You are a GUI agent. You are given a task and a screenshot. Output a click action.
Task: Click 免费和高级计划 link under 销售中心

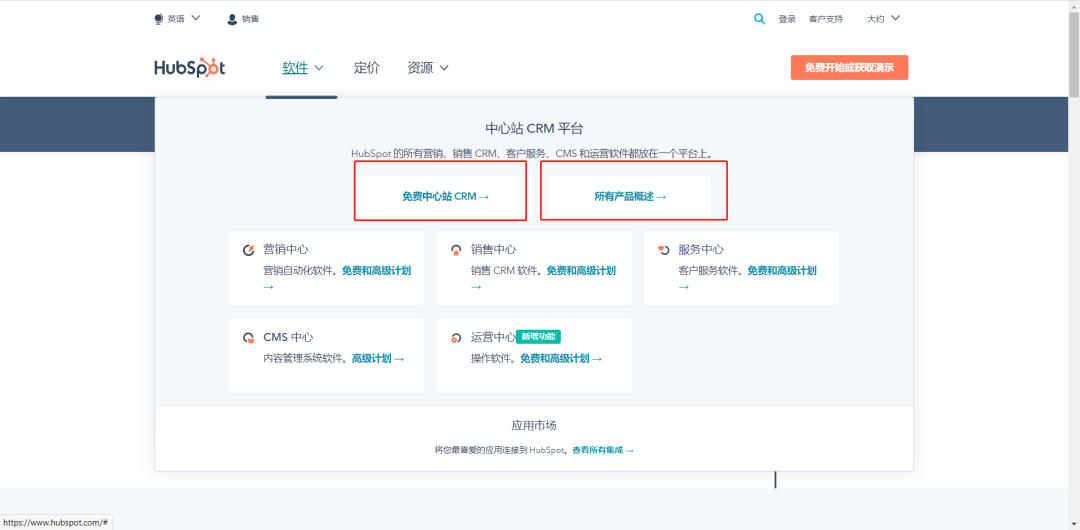coord(581,270)
